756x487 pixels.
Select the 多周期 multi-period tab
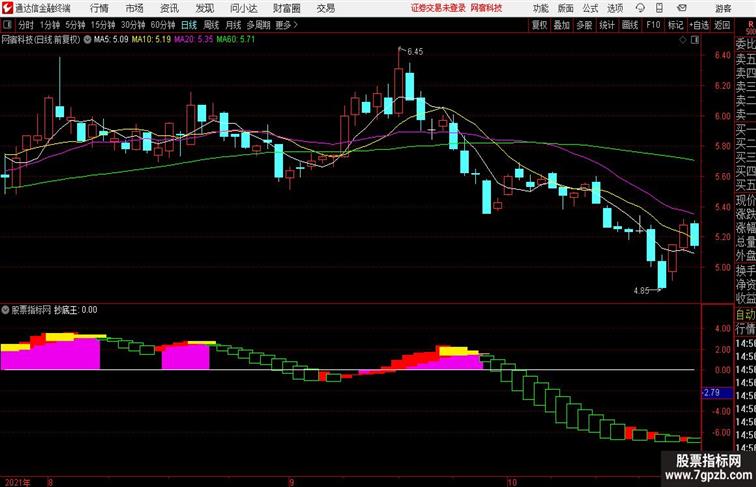coord(259,25)
